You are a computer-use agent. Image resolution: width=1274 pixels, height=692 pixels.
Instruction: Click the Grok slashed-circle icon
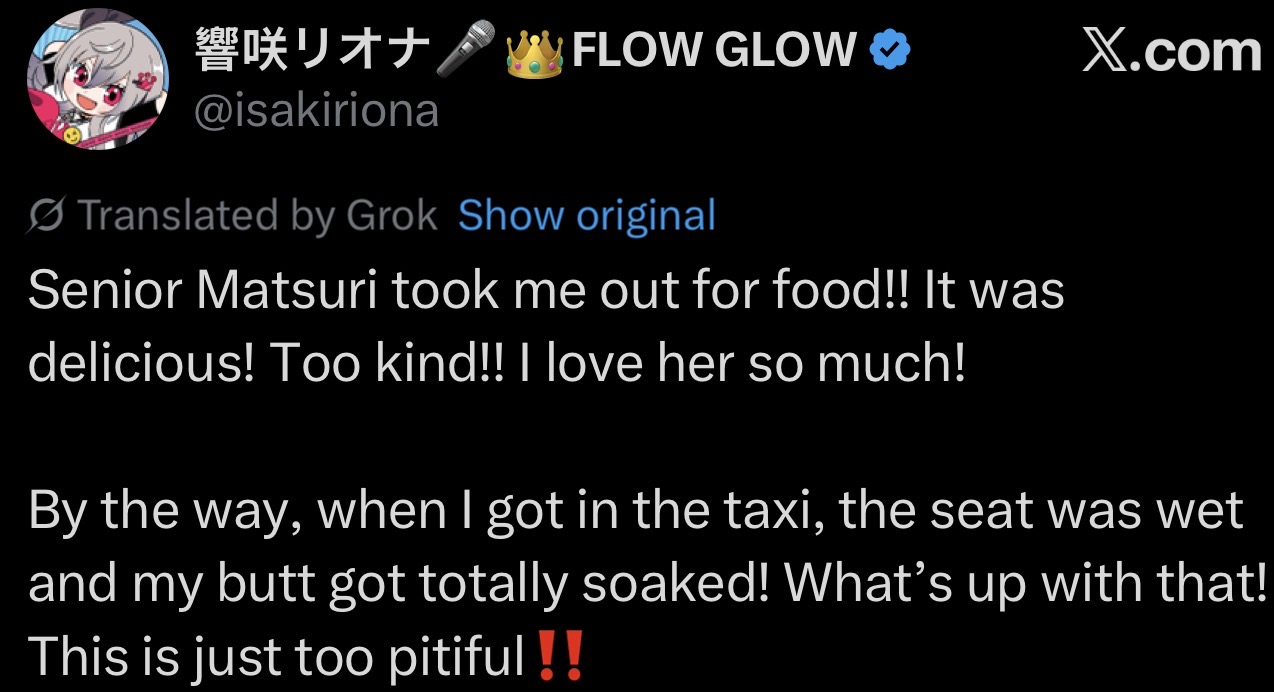(48, 215)
